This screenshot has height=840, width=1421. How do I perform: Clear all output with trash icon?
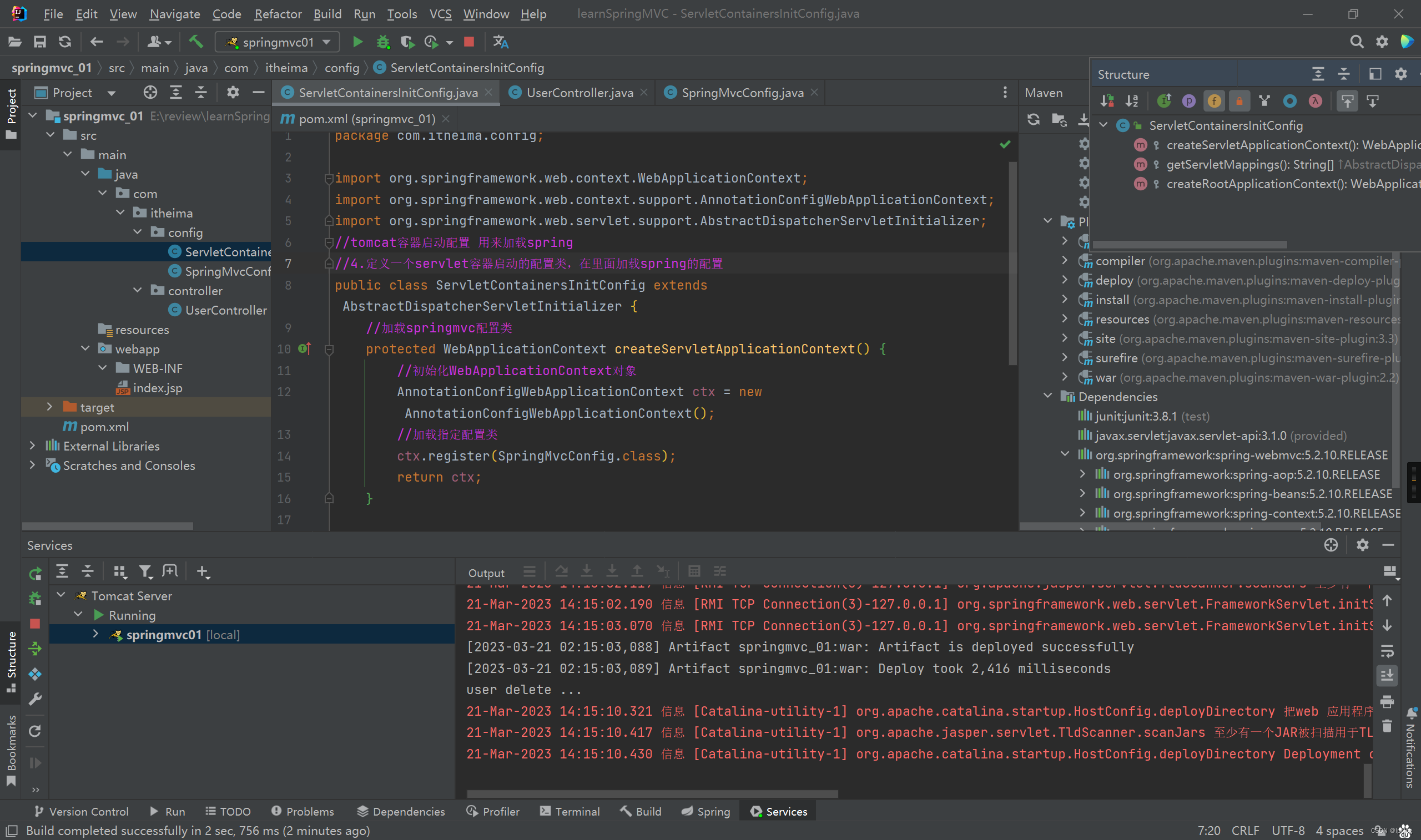[x=1387, y=725]
